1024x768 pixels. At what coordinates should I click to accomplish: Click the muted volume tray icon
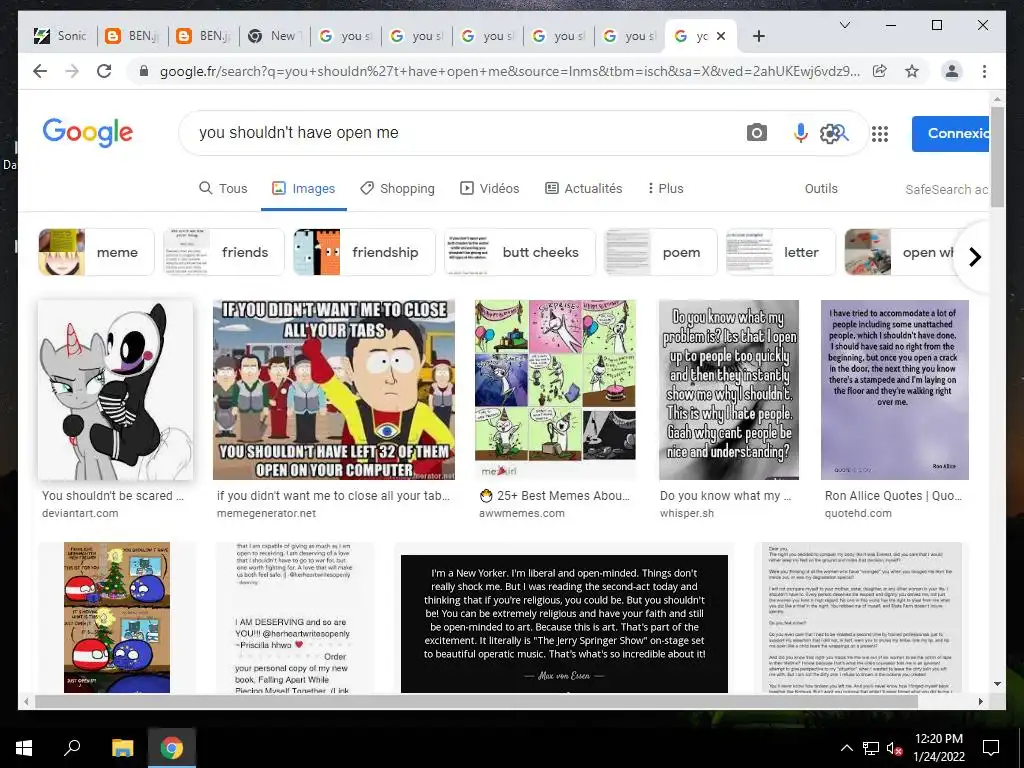pos(894,748)
